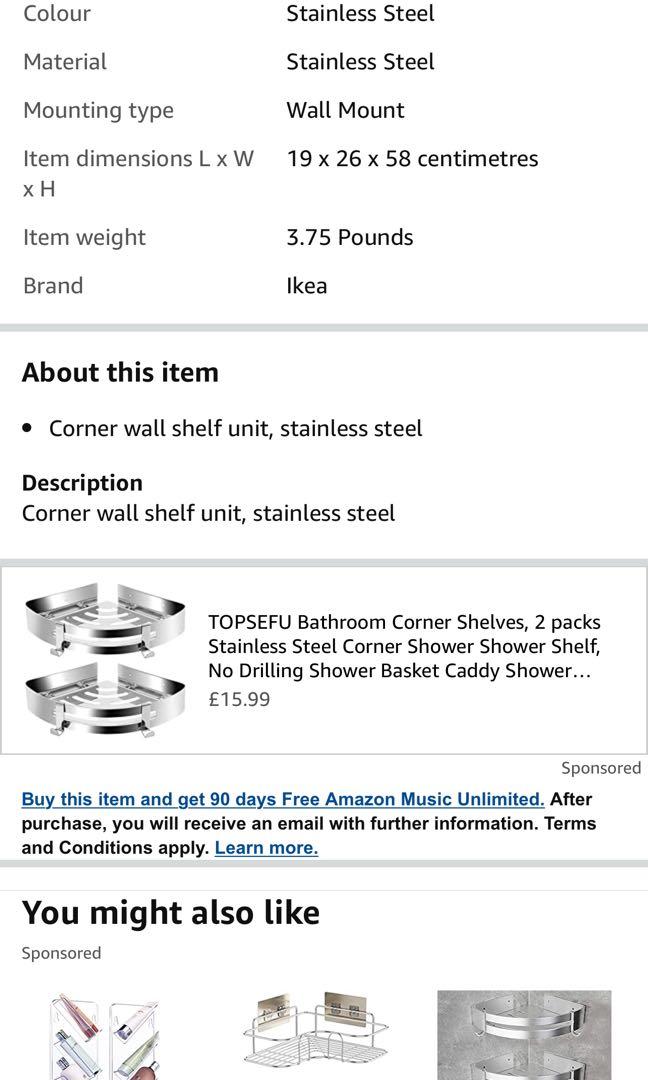This screenshot has height=1080, width=648.
Task: Select the 19 x 26 x 58 centimetres value
Action: coord(412,158)
